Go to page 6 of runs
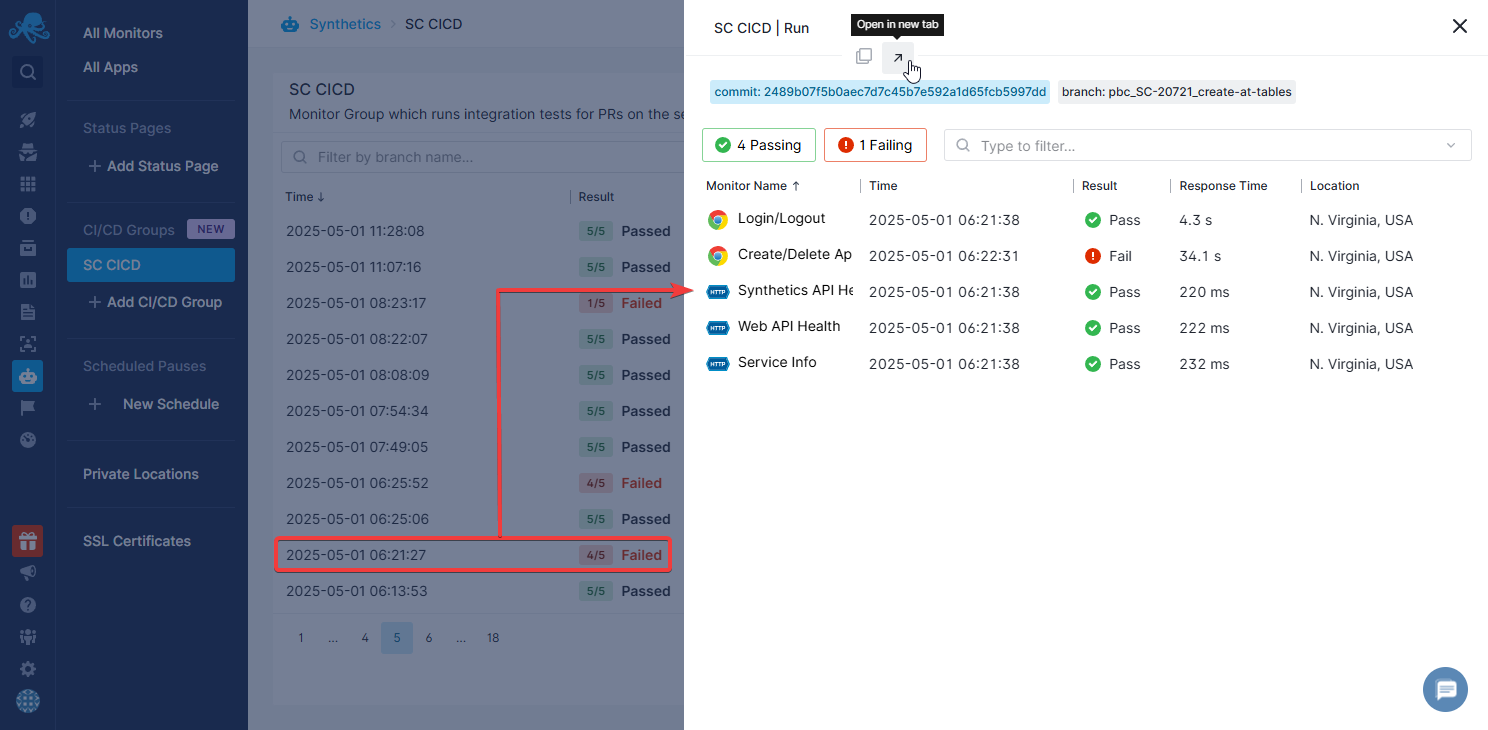The image size is (1488, 730). click(x=429, y=638)
